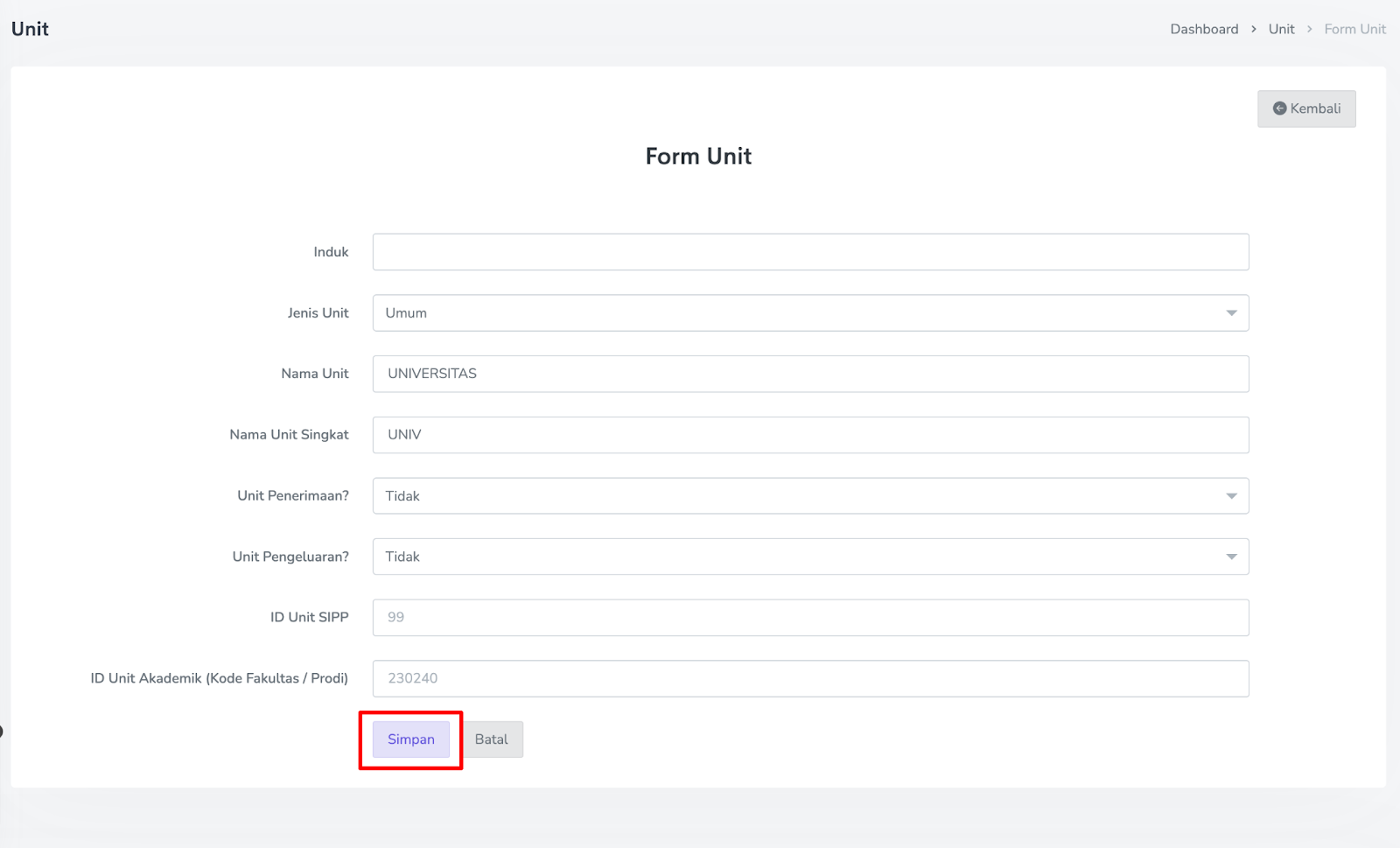
Task: Click the Unit page title
Action: tap(30, 29)
